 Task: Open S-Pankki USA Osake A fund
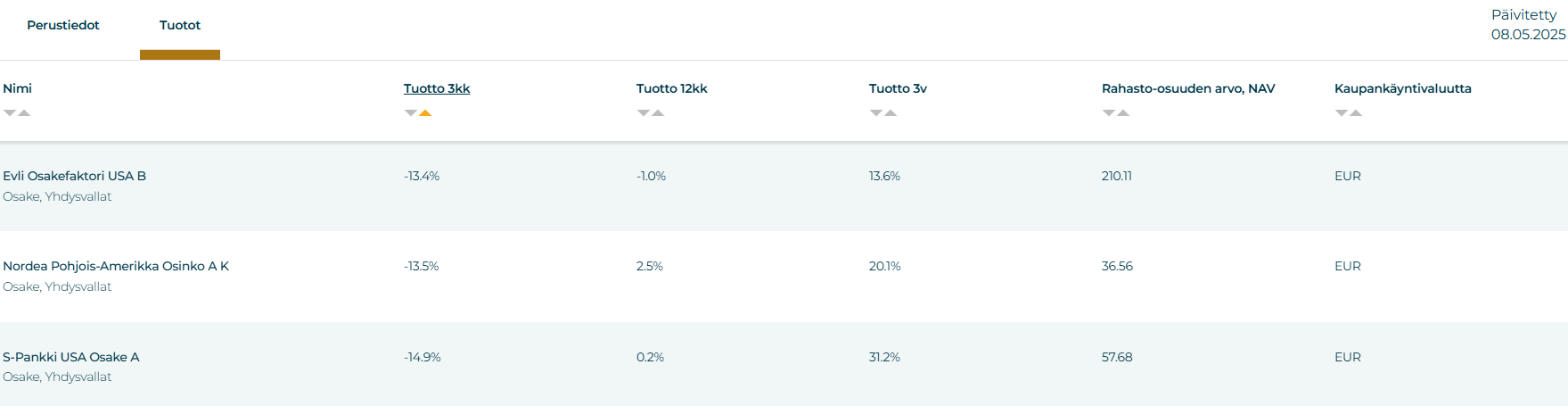coord(71,357)
